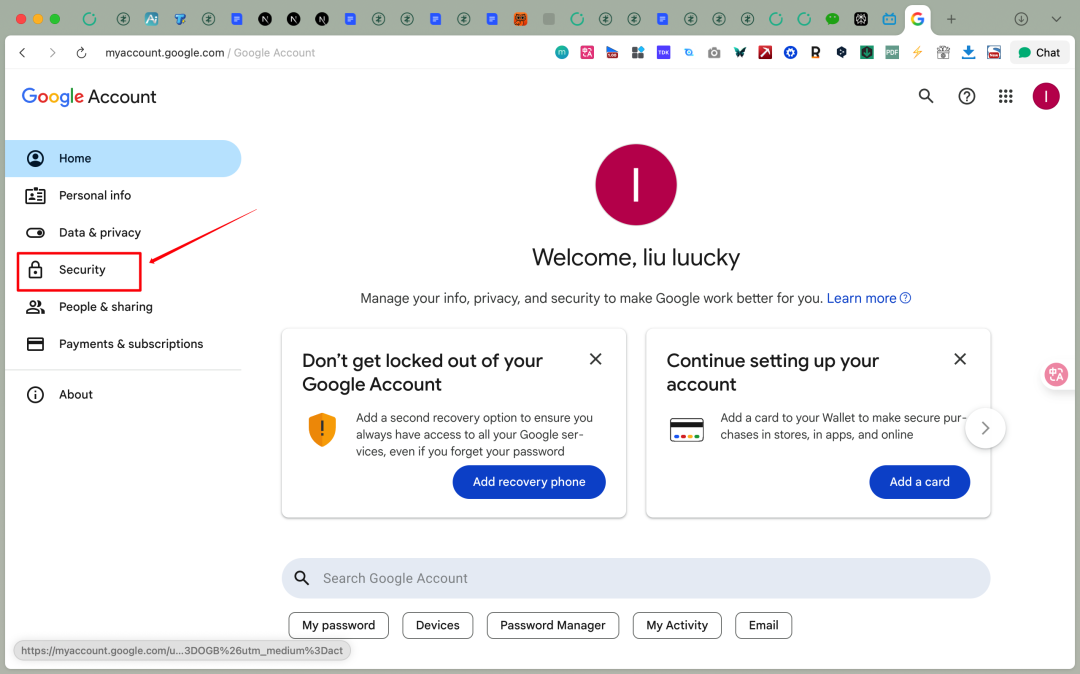This screenshot has width=1080, height=674.
Task: Reload the Google Account page
Action: [x=81, y=52]
